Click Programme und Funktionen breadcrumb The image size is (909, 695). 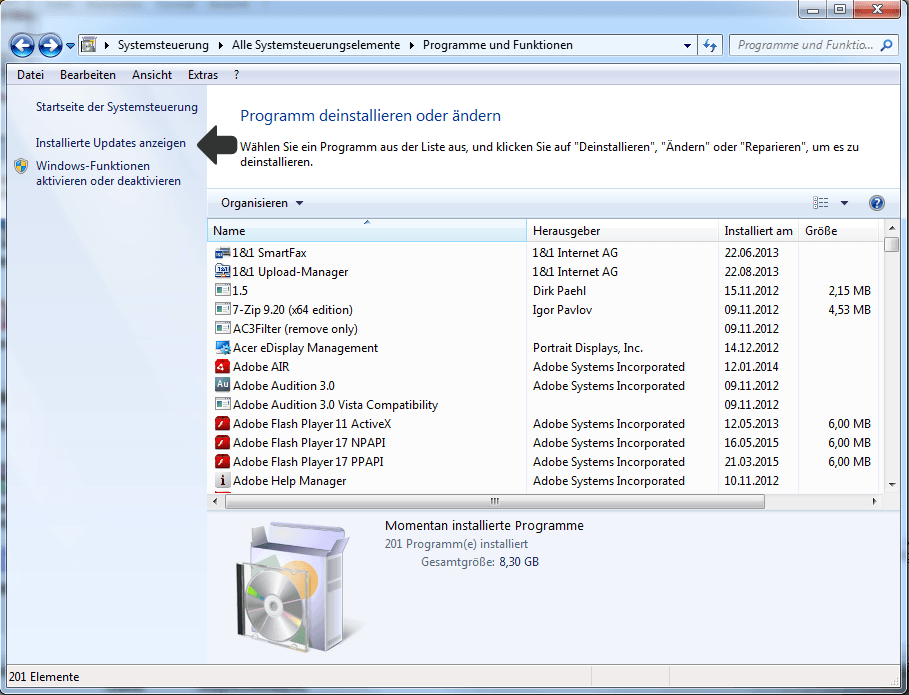497,45
